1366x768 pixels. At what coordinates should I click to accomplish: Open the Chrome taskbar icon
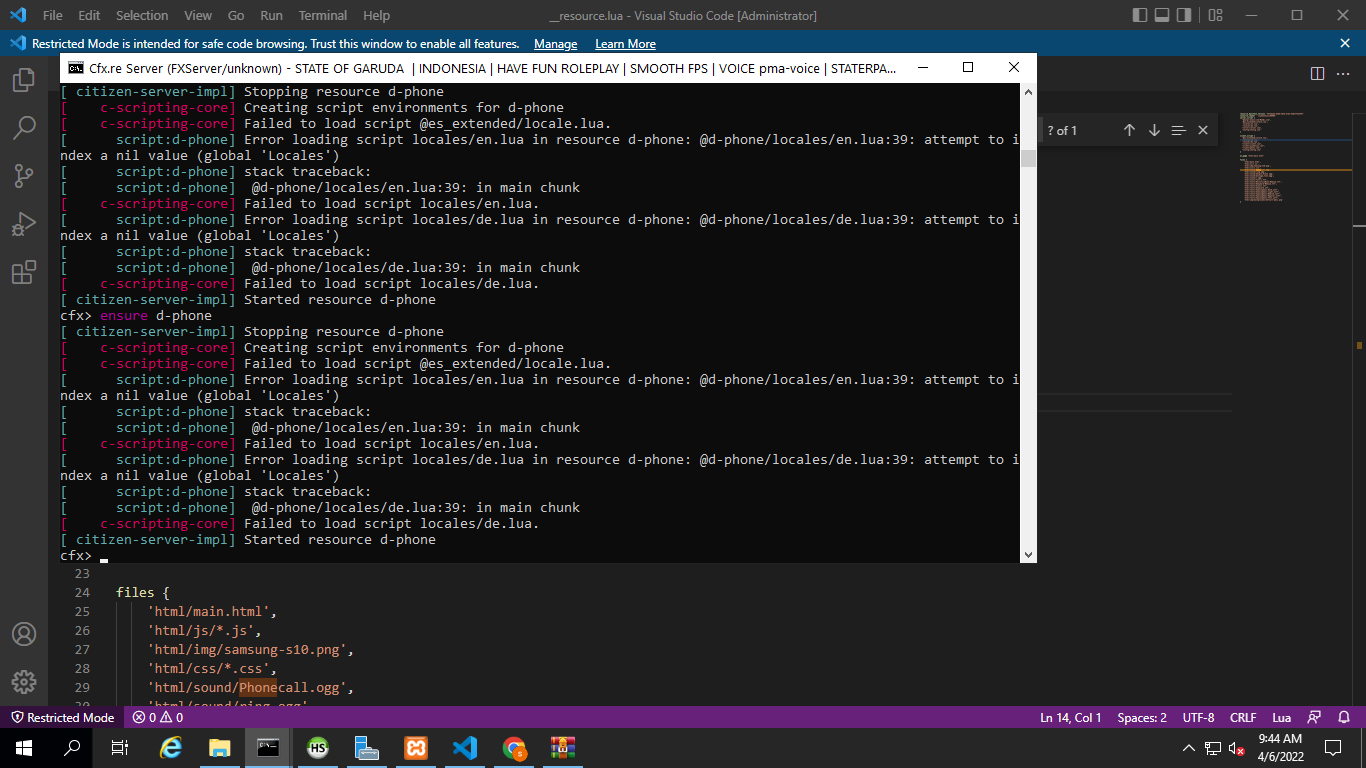coord(514,748)
